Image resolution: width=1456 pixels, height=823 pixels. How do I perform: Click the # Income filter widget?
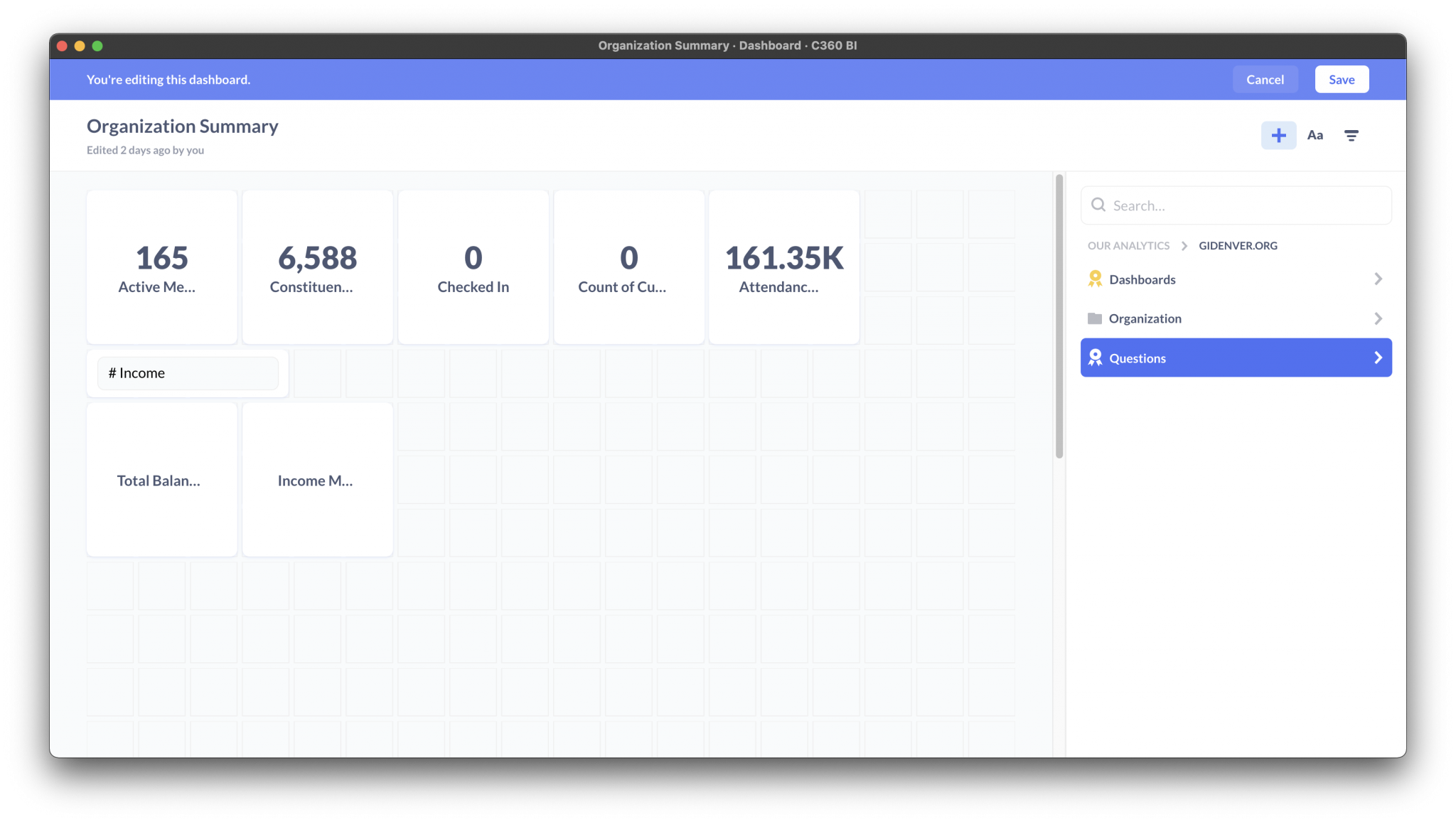187,372
